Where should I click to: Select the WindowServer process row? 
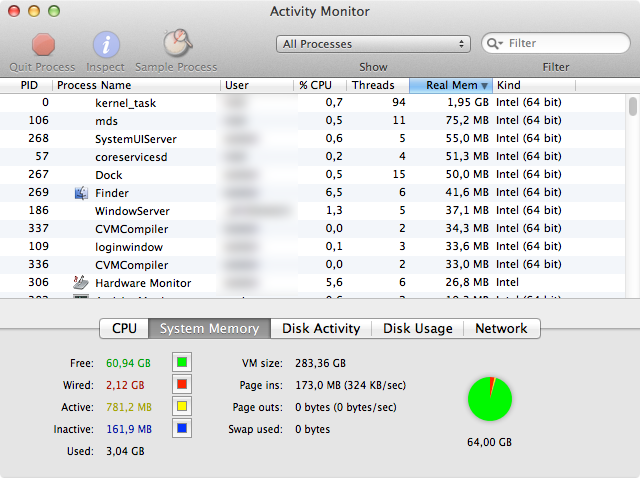312,210
